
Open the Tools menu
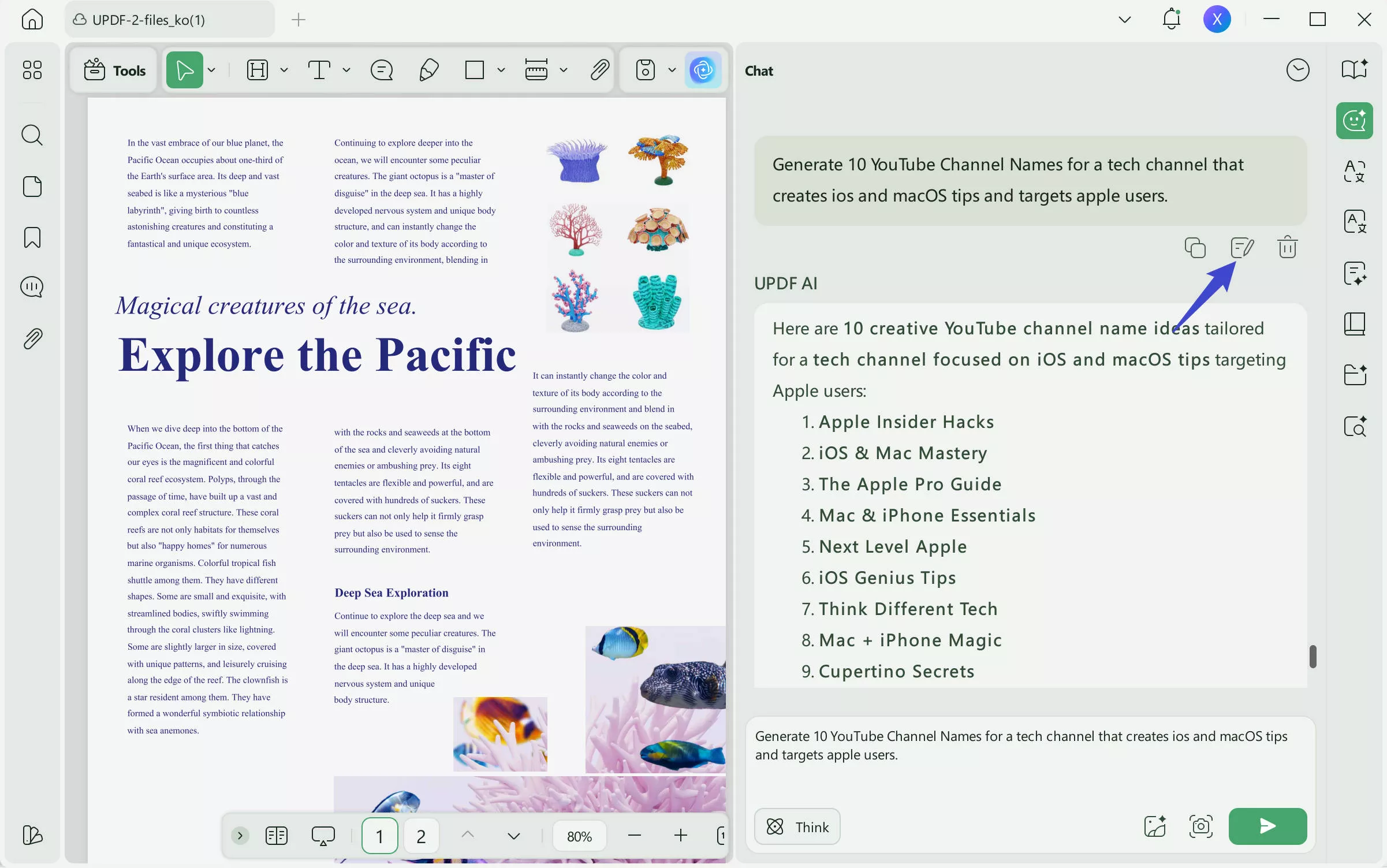point(114,70)
